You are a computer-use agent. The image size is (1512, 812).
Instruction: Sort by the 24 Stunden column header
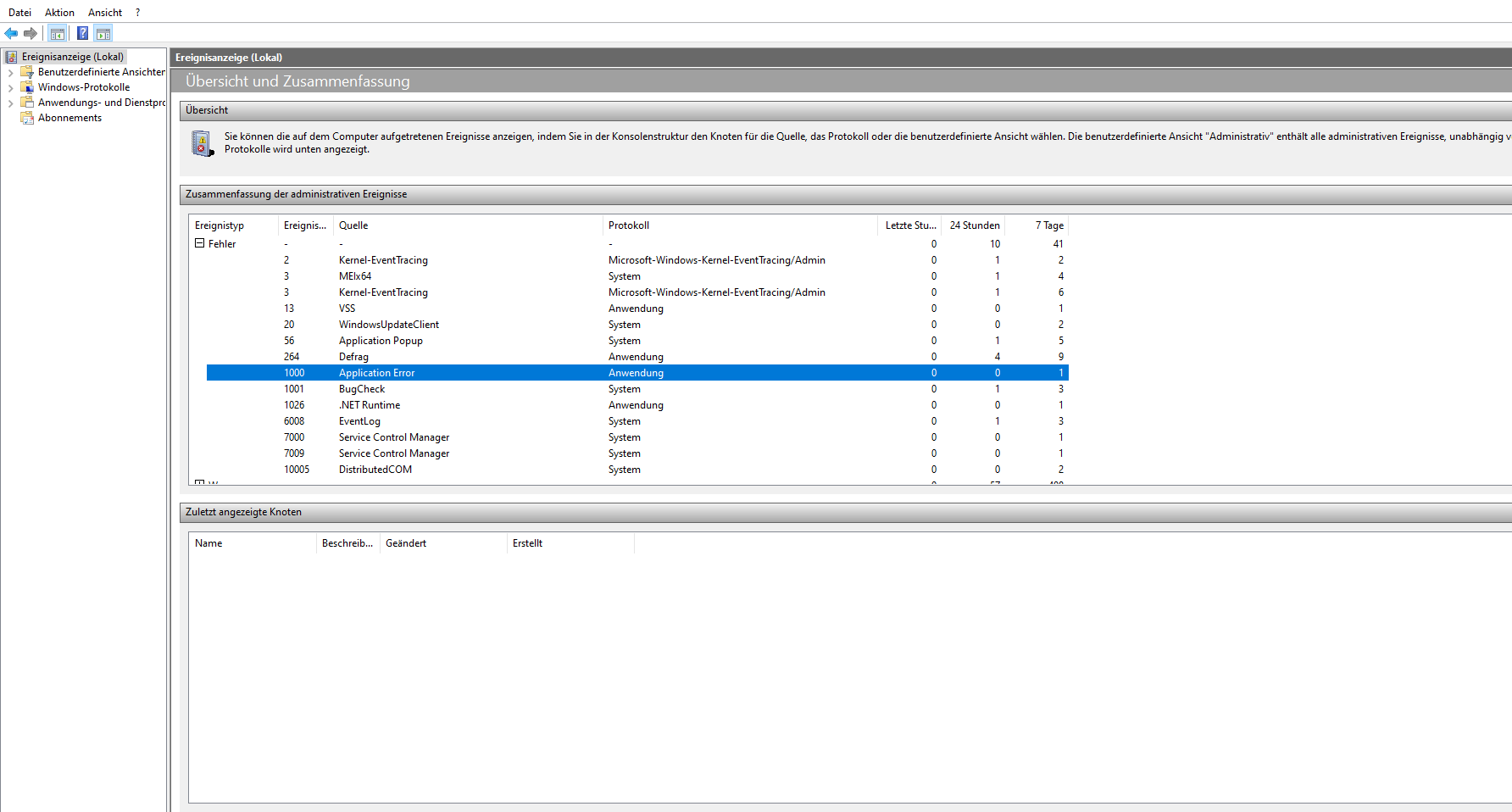973,225
